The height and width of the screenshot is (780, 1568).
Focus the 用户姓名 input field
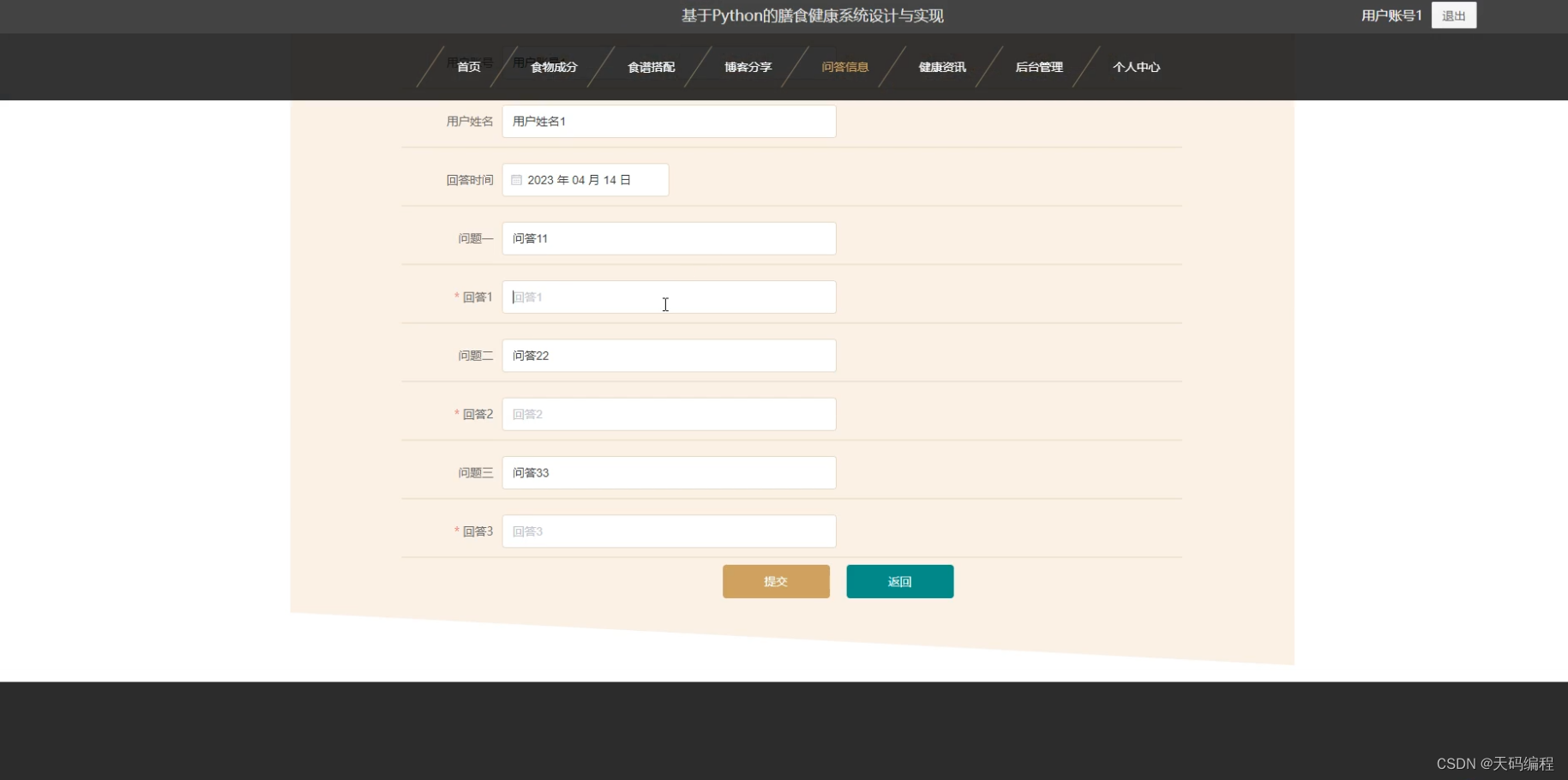[x=669, y=122]
